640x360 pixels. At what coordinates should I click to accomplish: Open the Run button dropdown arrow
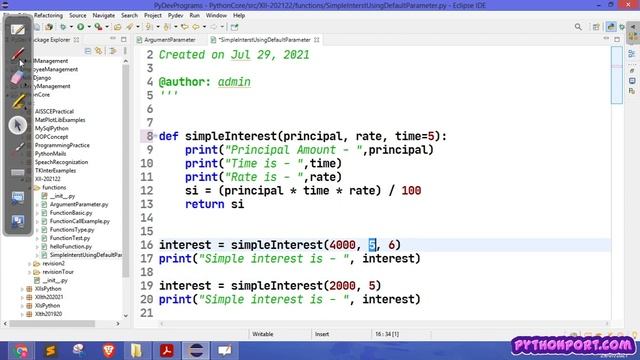(89, 27)
